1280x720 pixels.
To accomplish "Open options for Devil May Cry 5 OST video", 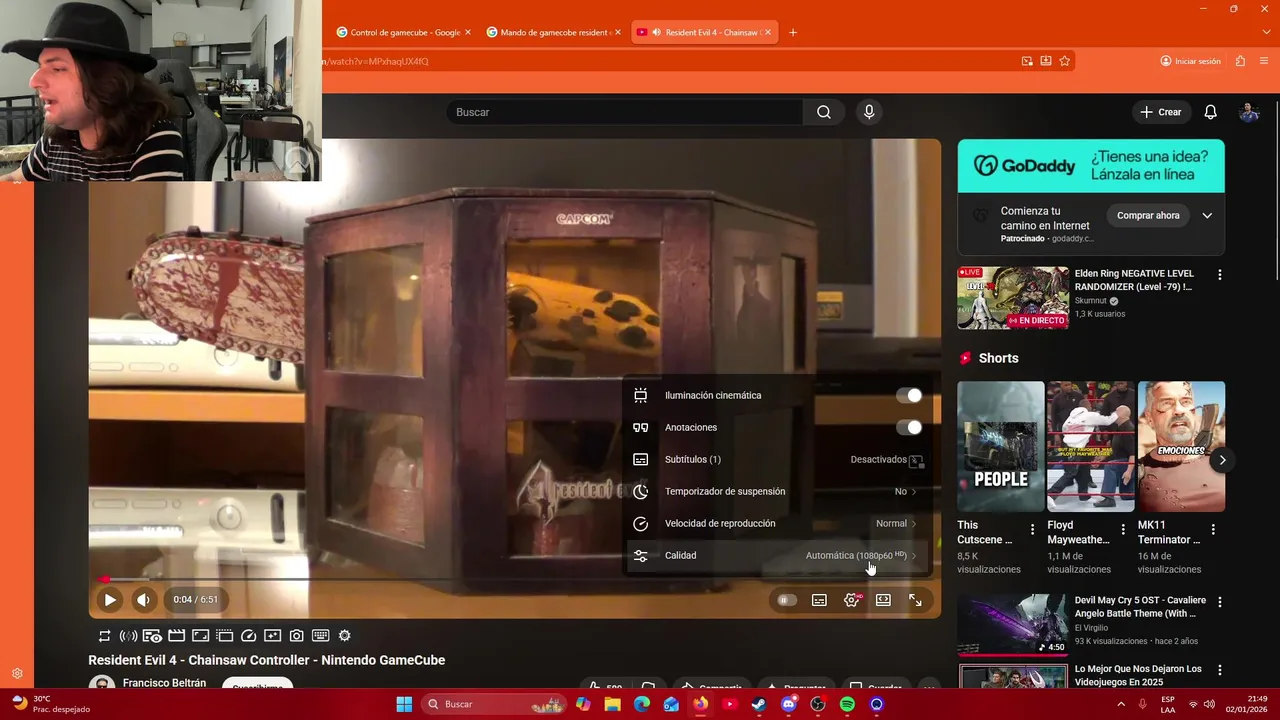I will (x=1219, y=602).
